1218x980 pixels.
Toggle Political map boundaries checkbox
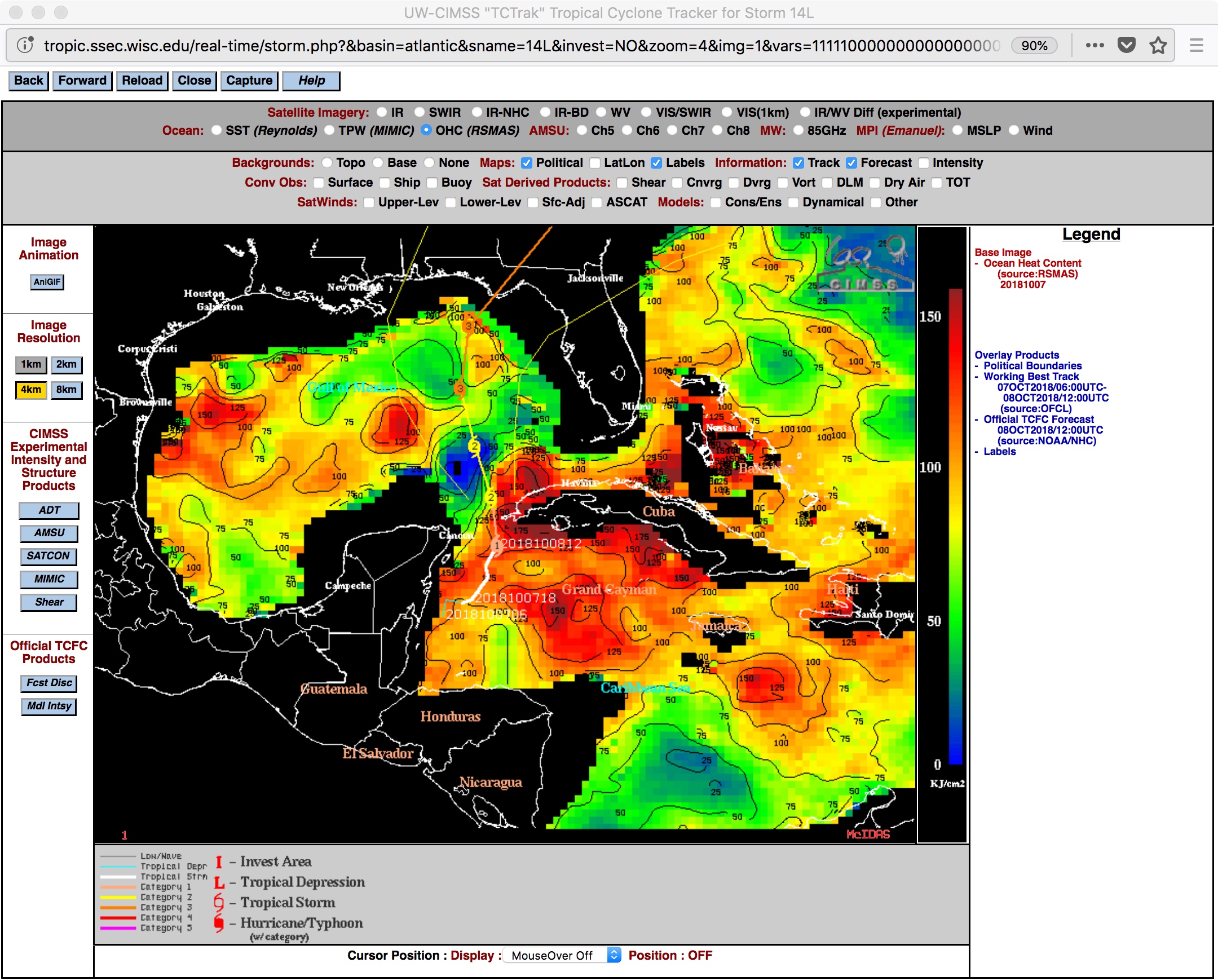pos(527,162)
